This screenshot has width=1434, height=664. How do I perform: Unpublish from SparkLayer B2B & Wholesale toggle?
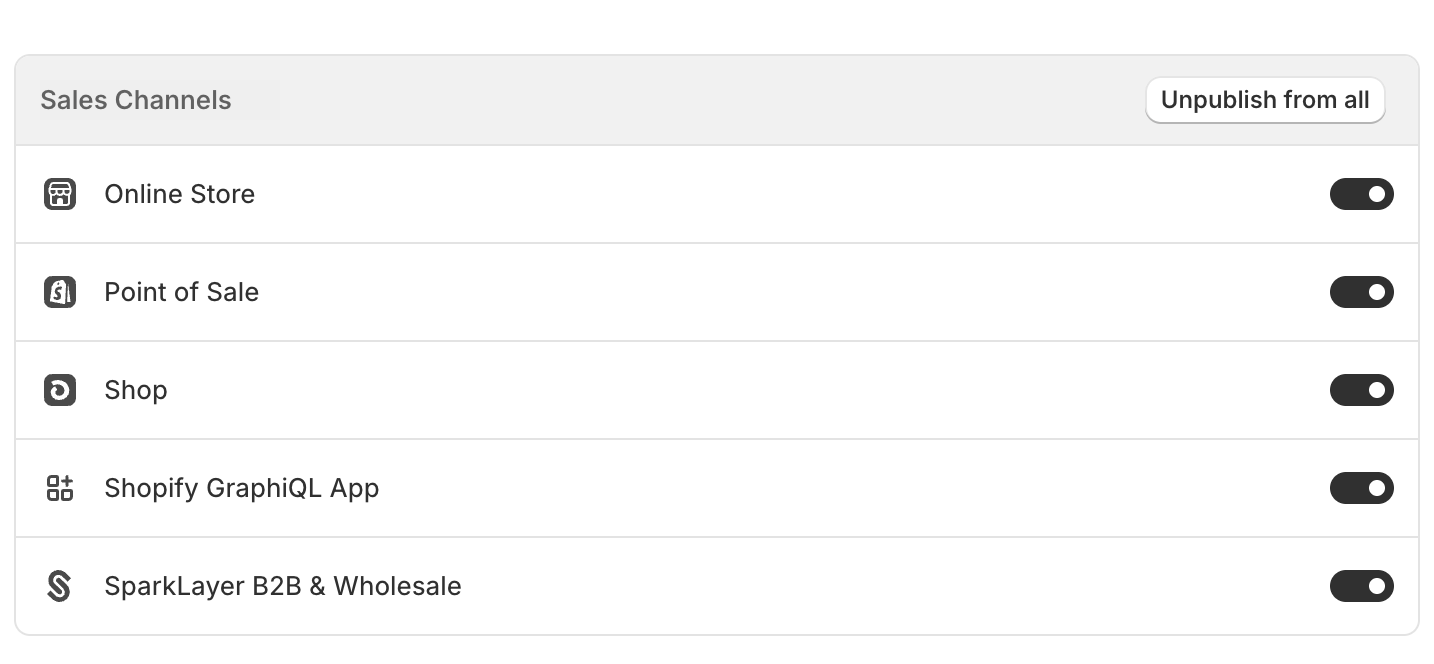1361,586
